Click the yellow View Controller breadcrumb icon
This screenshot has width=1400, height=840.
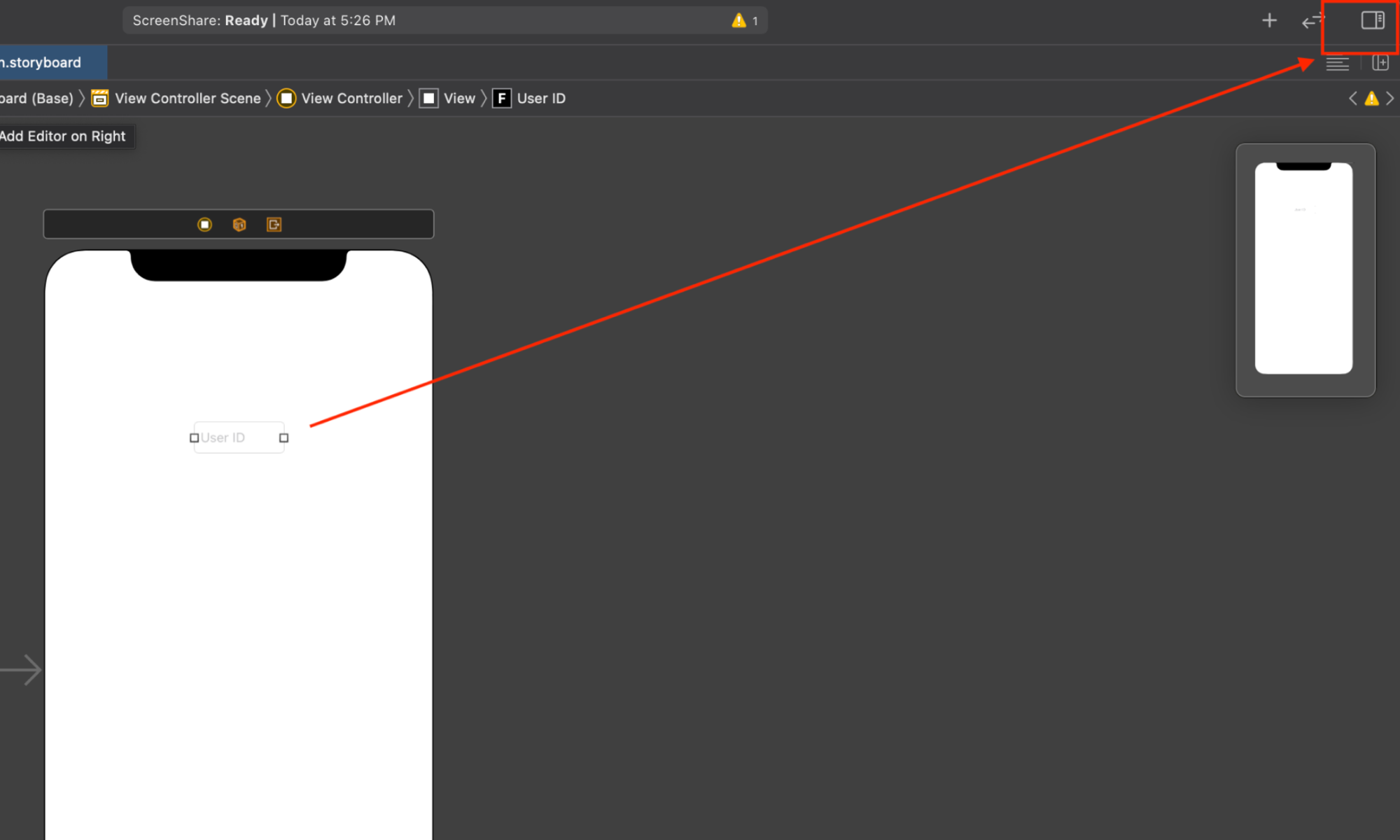point(286,99)
